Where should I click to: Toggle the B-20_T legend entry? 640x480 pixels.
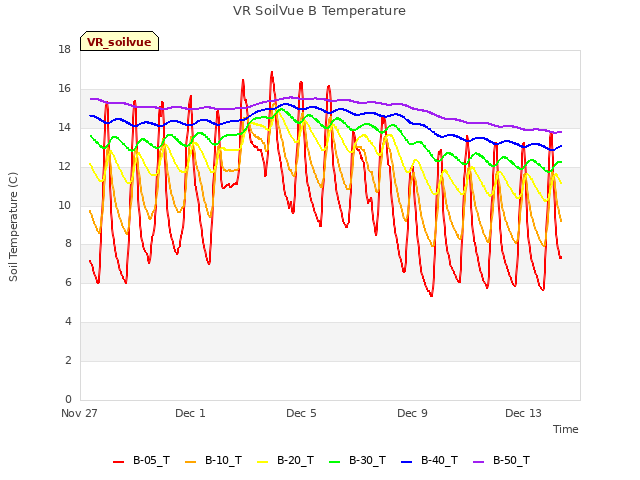tap(285, 460)
